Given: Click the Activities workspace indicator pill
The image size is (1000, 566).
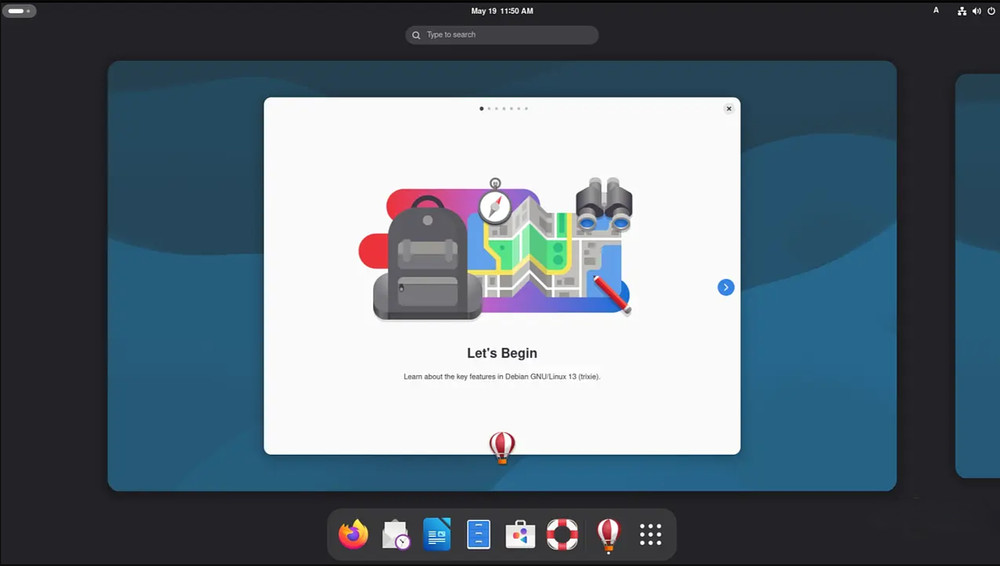Looking at the screenshot, I should click(x=19, y=11).
